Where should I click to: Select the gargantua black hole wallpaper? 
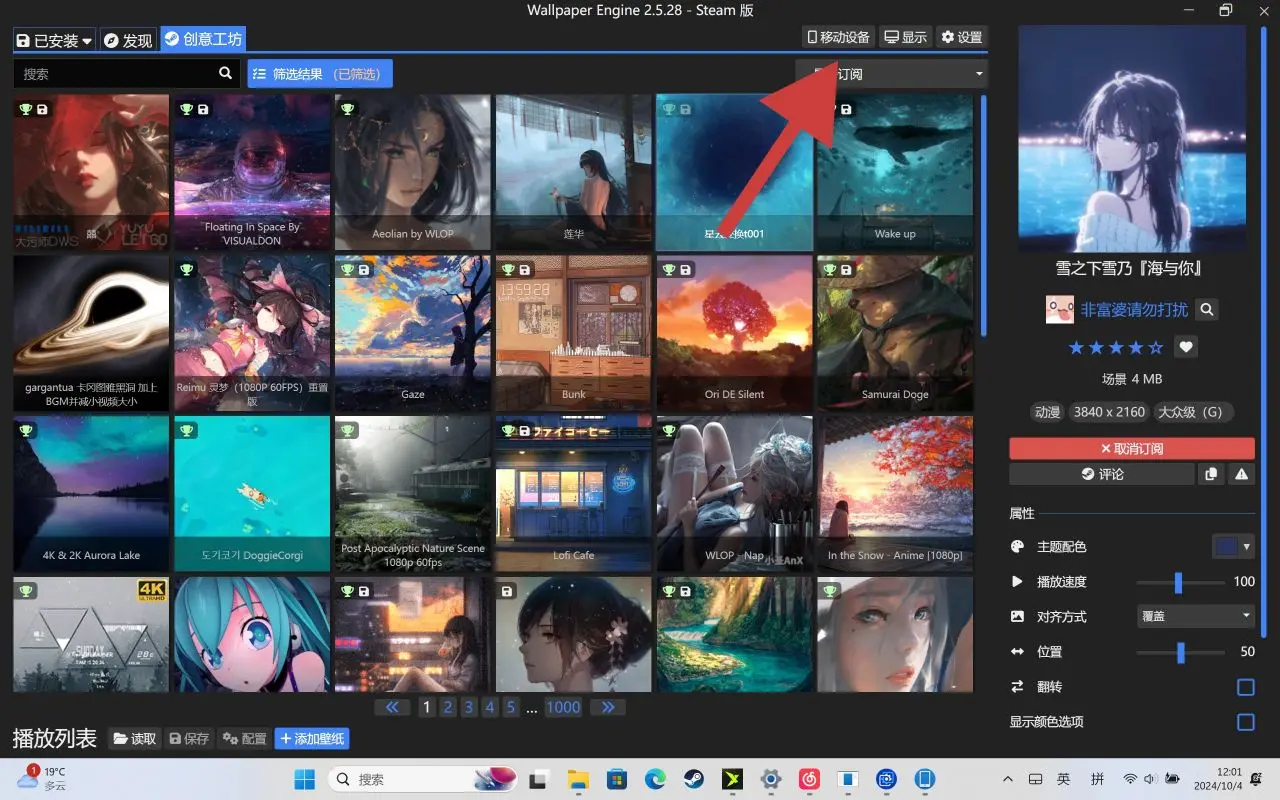coord(91,333)
